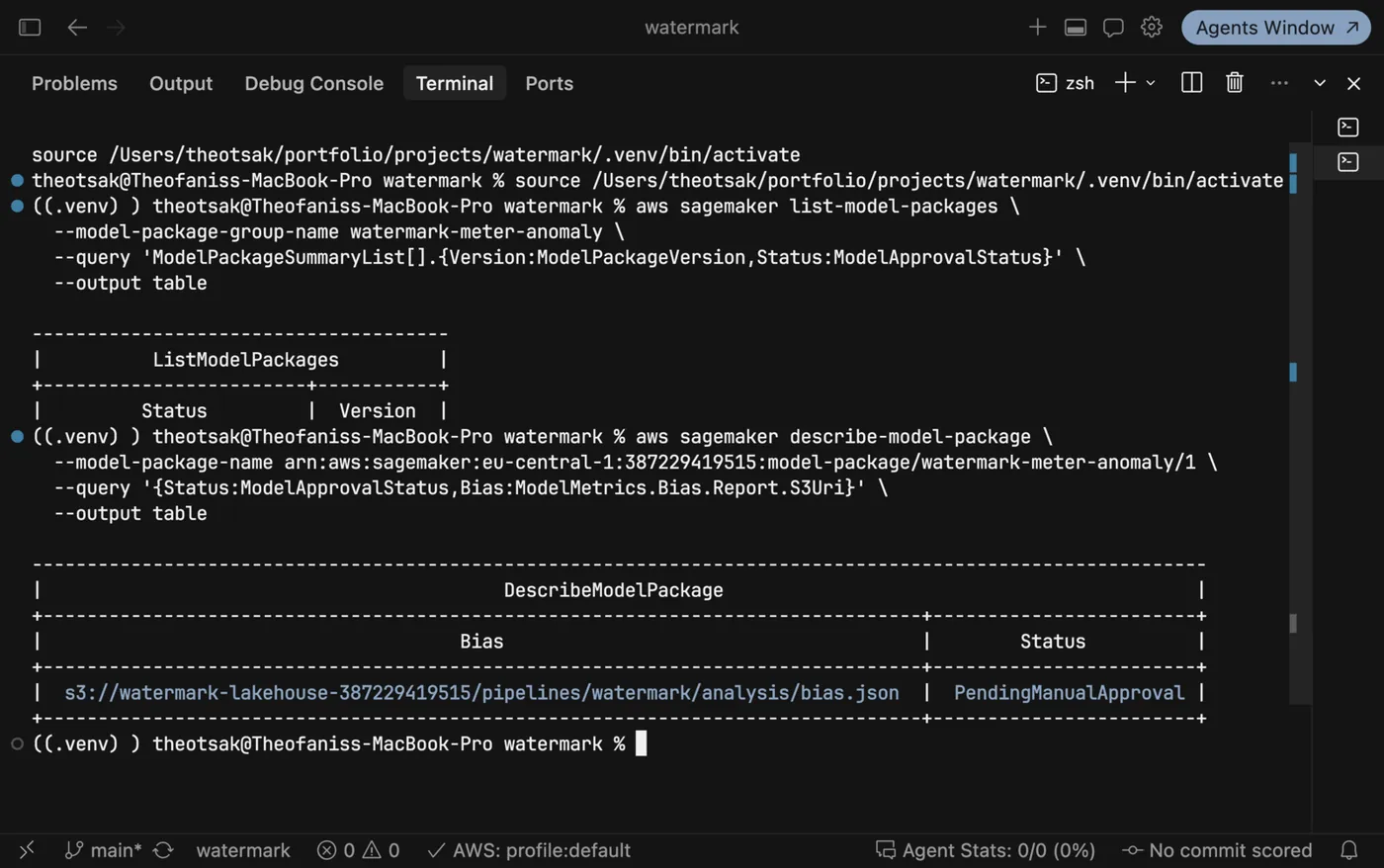The image size is (1384, 868).
Task: Toggle the bottom panel layout icon
Action: (1076, 27)
